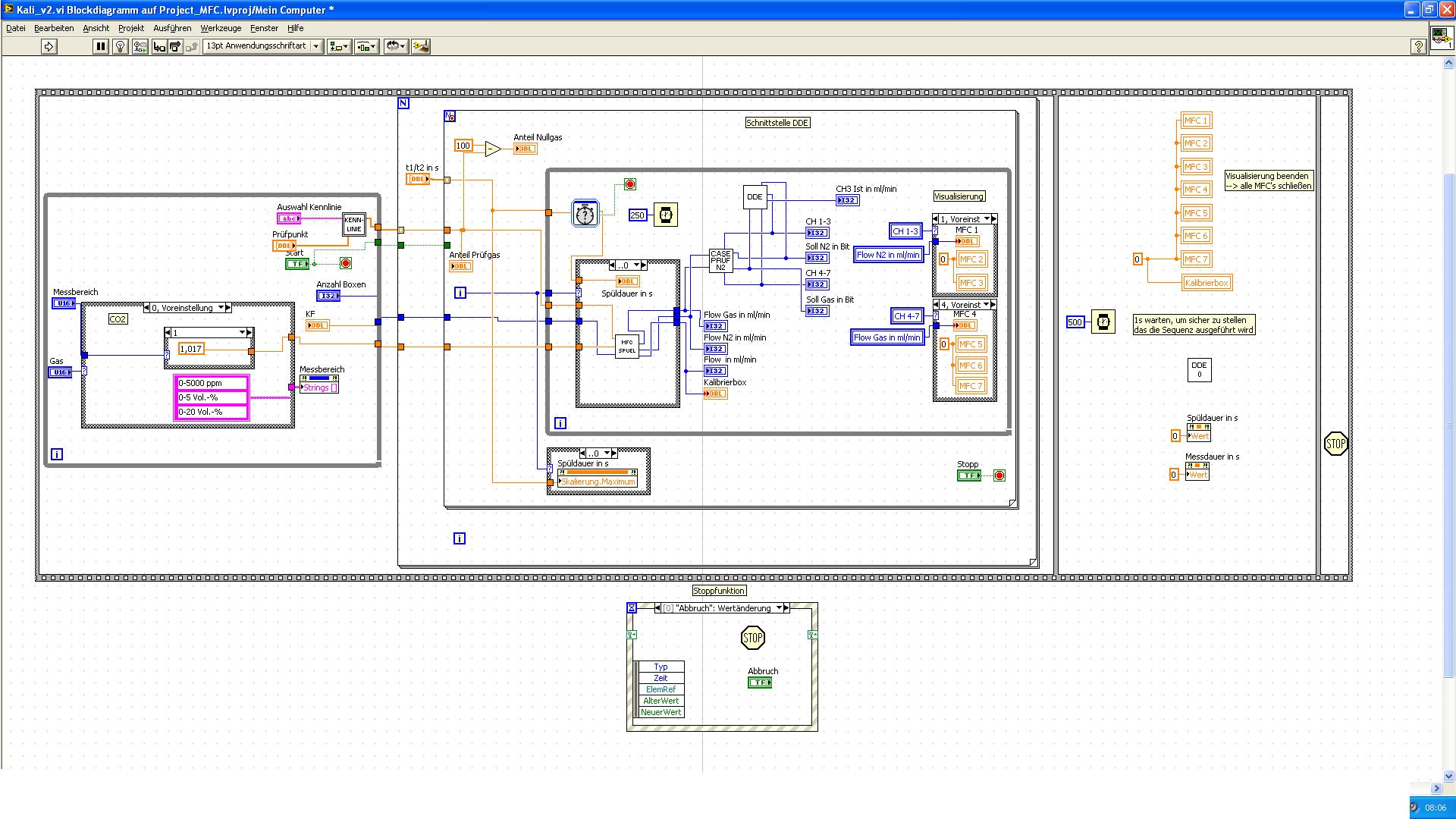Toggle retain wire values button
Image resolution: width=1456 pixels, height=819 pixels.
pos(140,46)
